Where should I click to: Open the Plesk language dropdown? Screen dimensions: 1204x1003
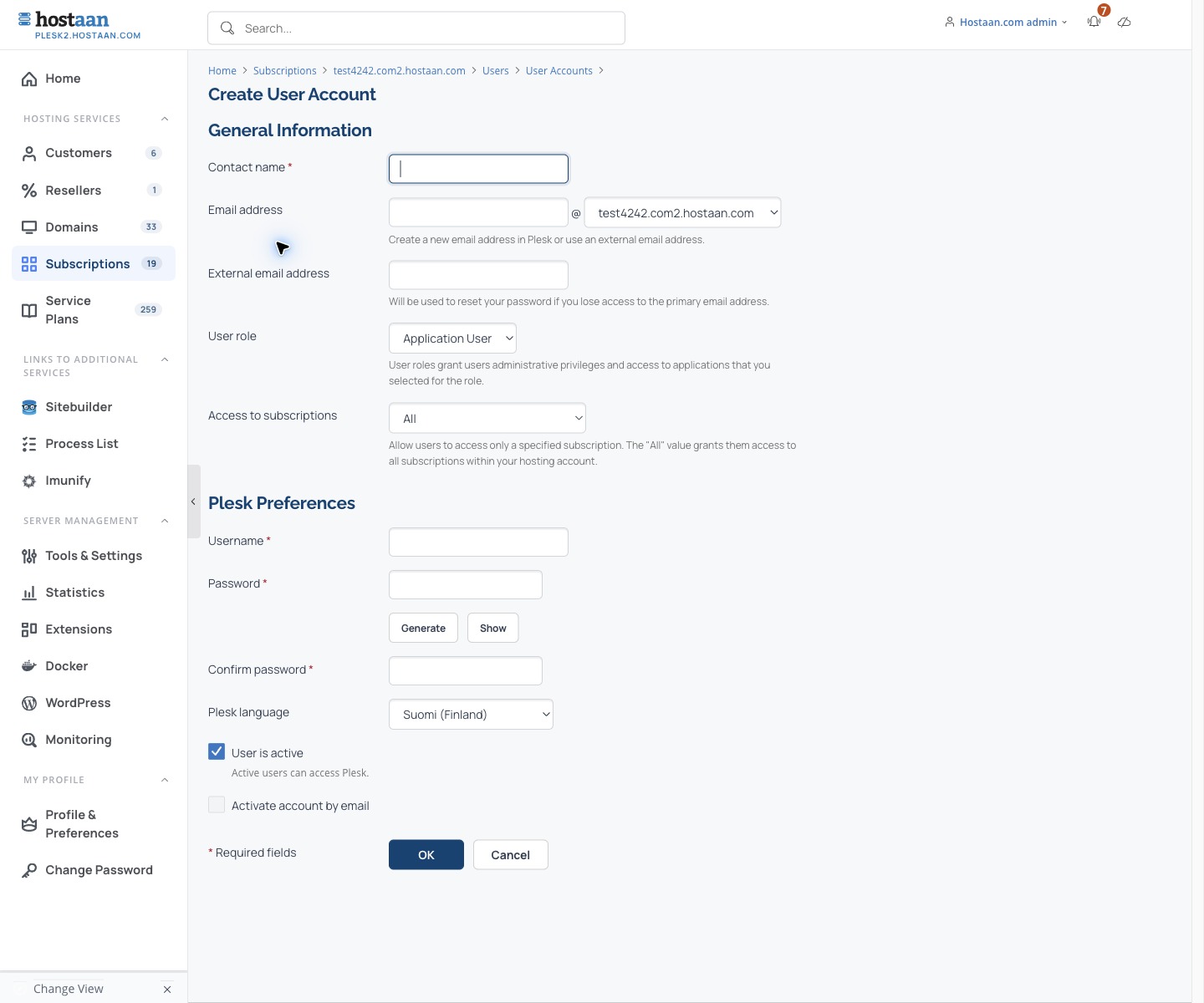click(471, 715)
